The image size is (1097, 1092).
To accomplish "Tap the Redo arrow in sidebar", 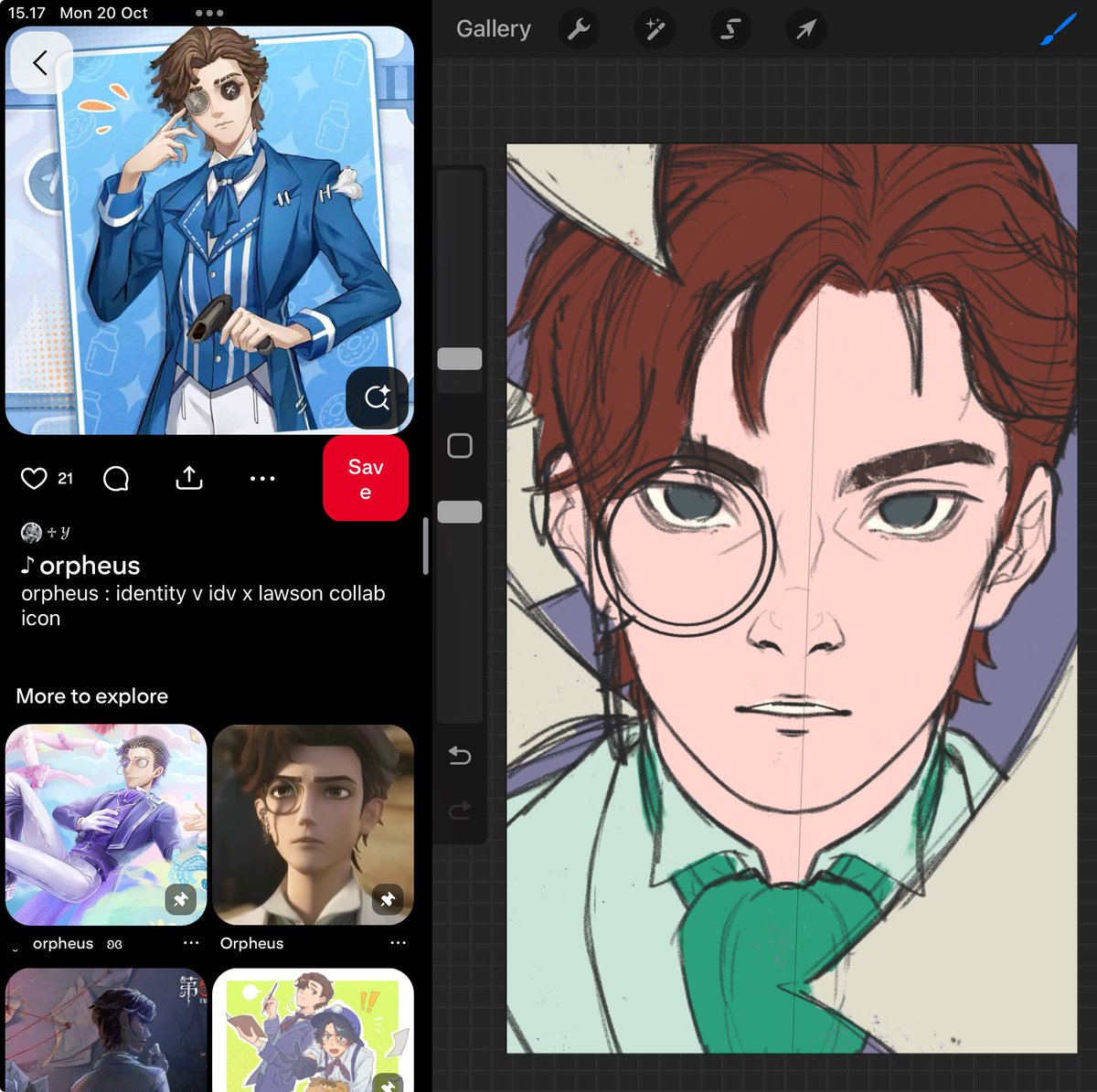I will pyautogui.click(x=460, y=810).
